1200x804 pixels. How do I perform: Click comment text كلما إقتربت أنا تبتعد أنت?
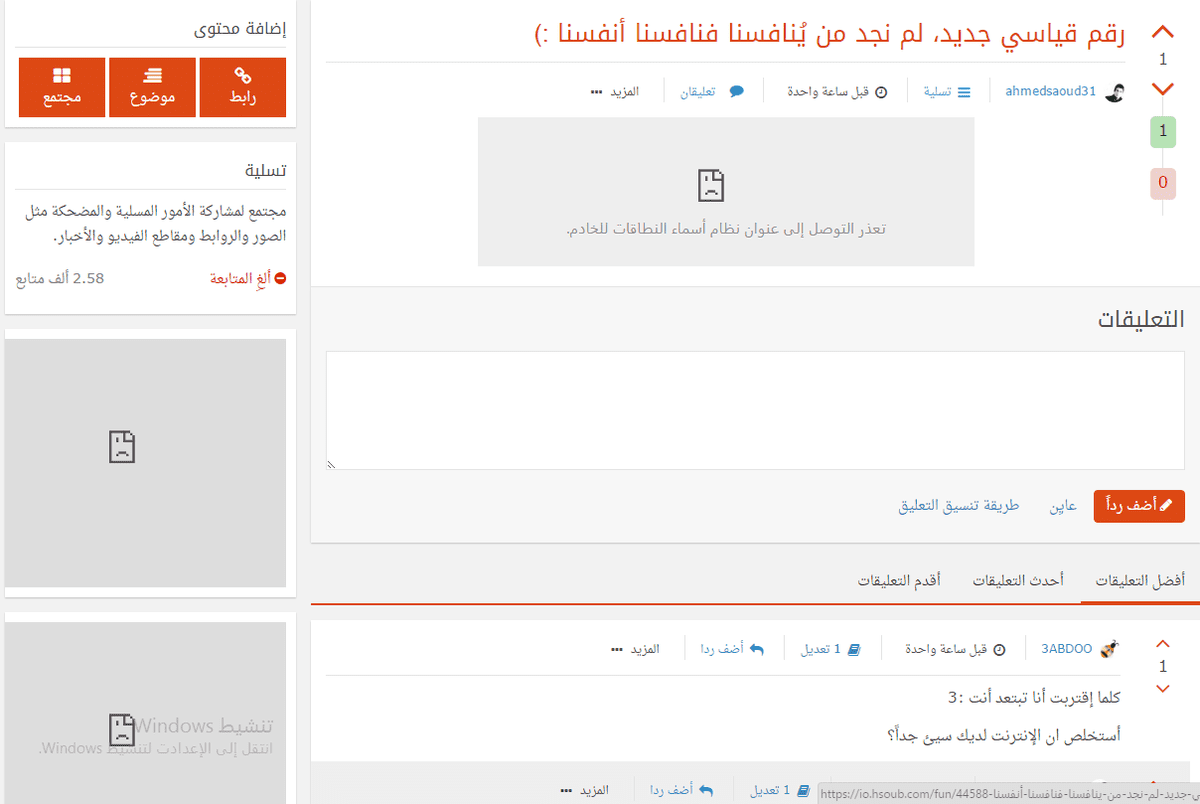[1035, 698]
